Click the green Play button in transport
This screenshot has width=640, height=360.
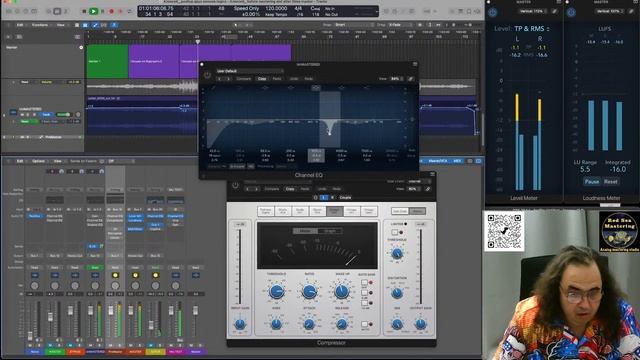[93, 11]
